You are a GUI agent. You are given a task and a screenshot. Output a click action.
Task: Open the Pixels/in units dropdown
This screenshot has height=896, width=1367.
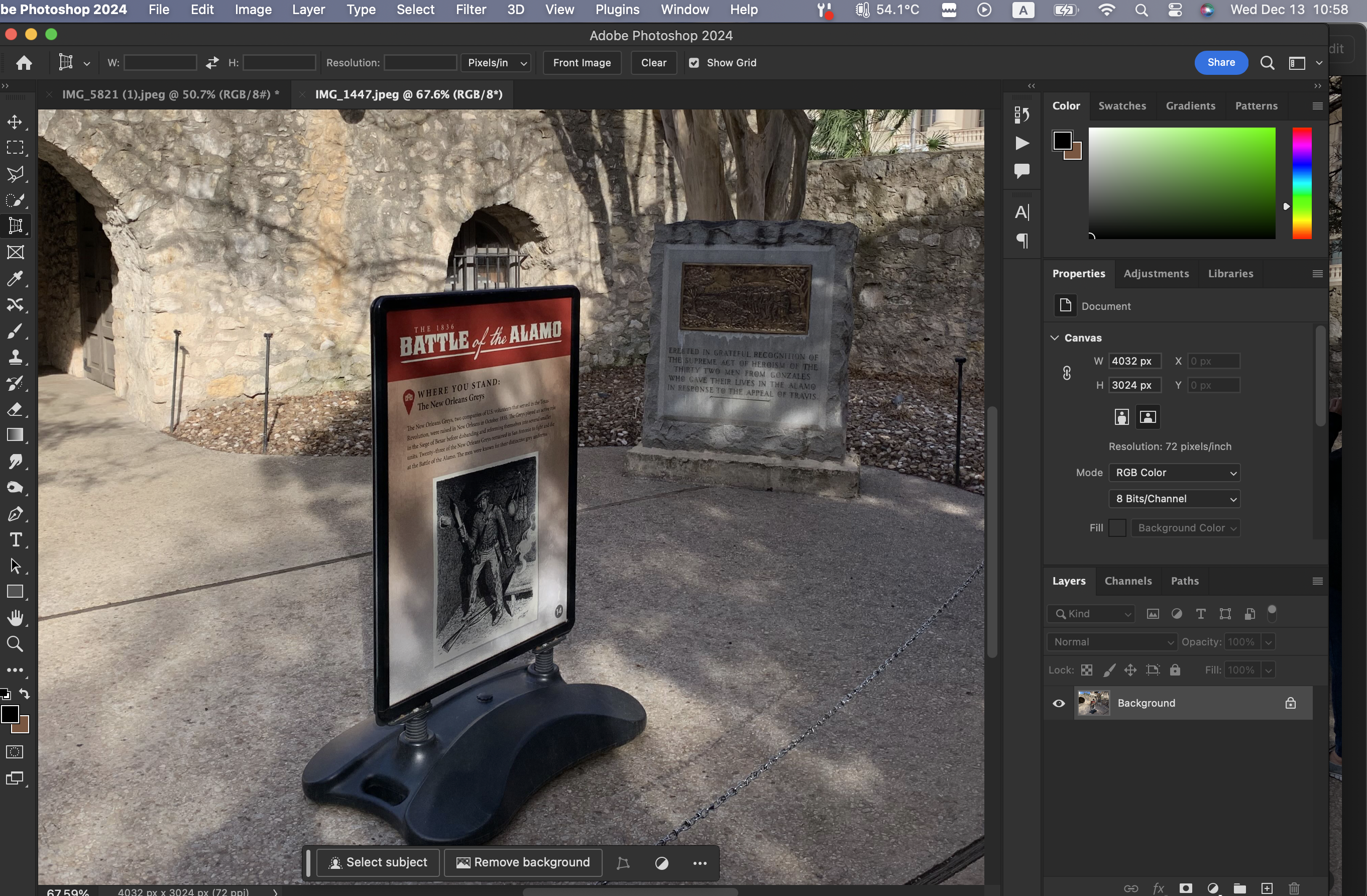pyautogui.click(x=496, y=63)
